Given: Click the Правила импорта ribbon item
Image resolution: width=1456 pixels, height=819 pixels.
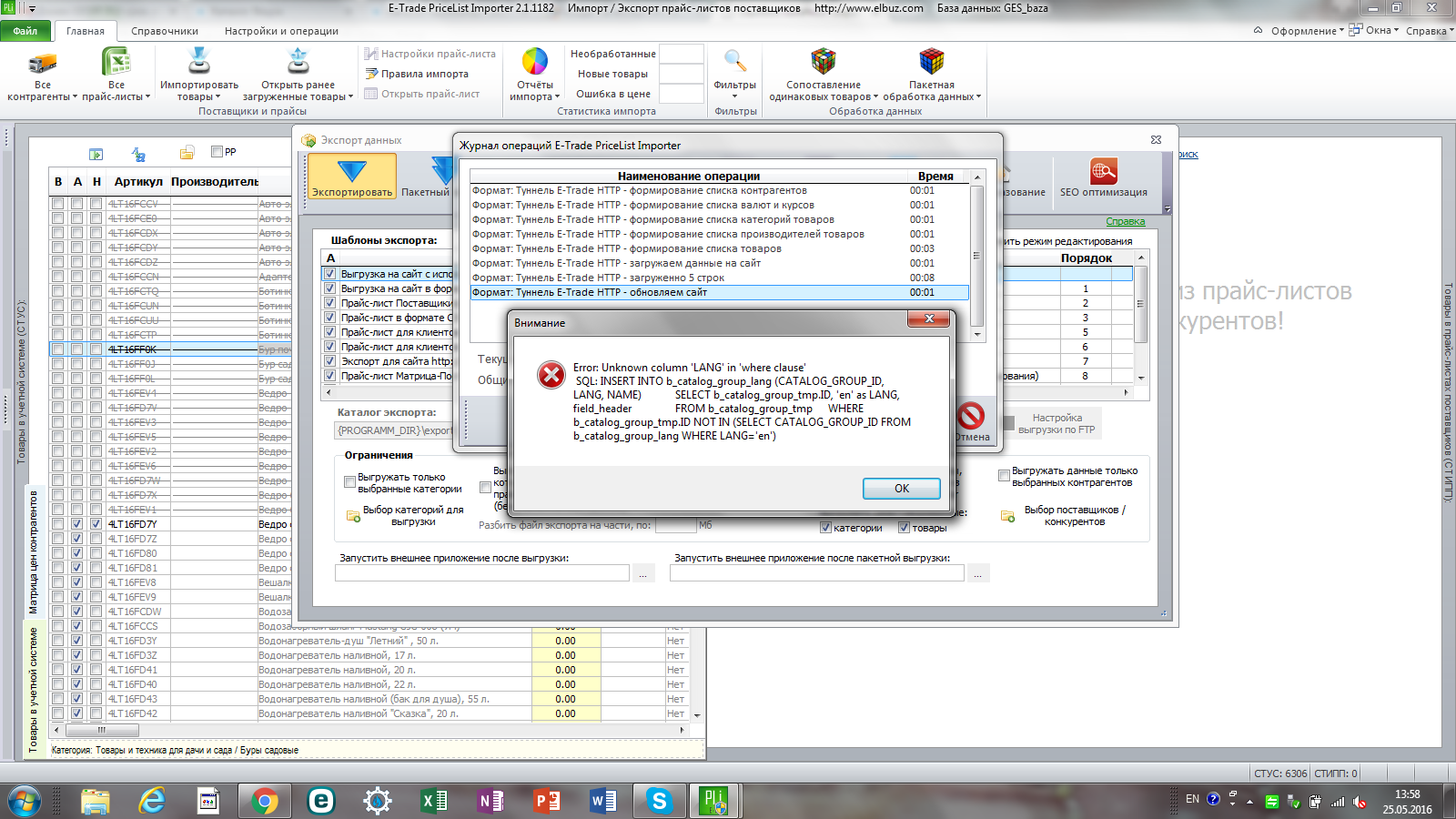Looking at the screenshot, I should tap(417, 74).
